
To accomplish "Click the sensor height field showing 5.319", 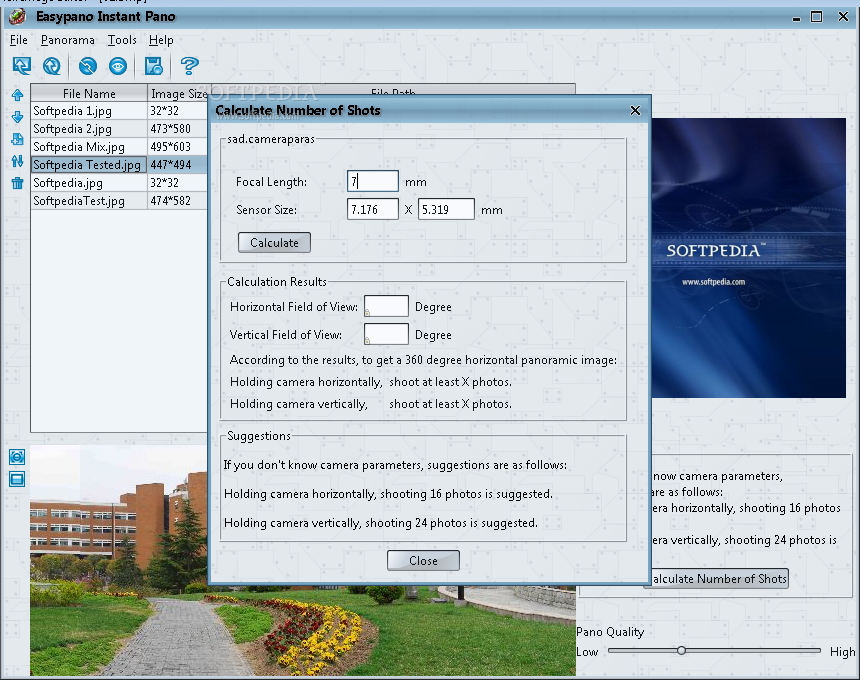I will tap(446, 209).
